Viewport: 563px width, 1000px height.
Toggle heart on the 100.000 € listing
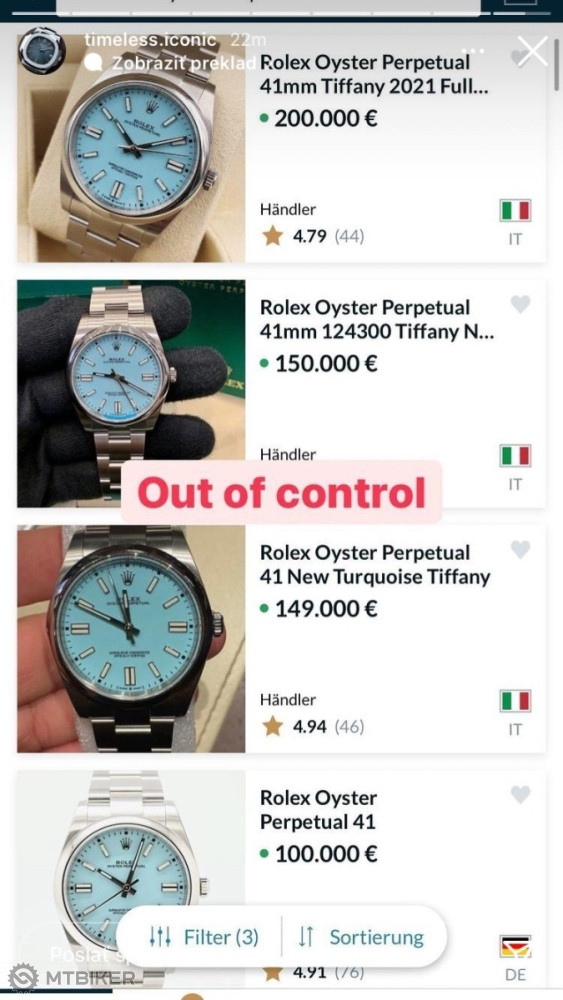[x=520, y=794]
